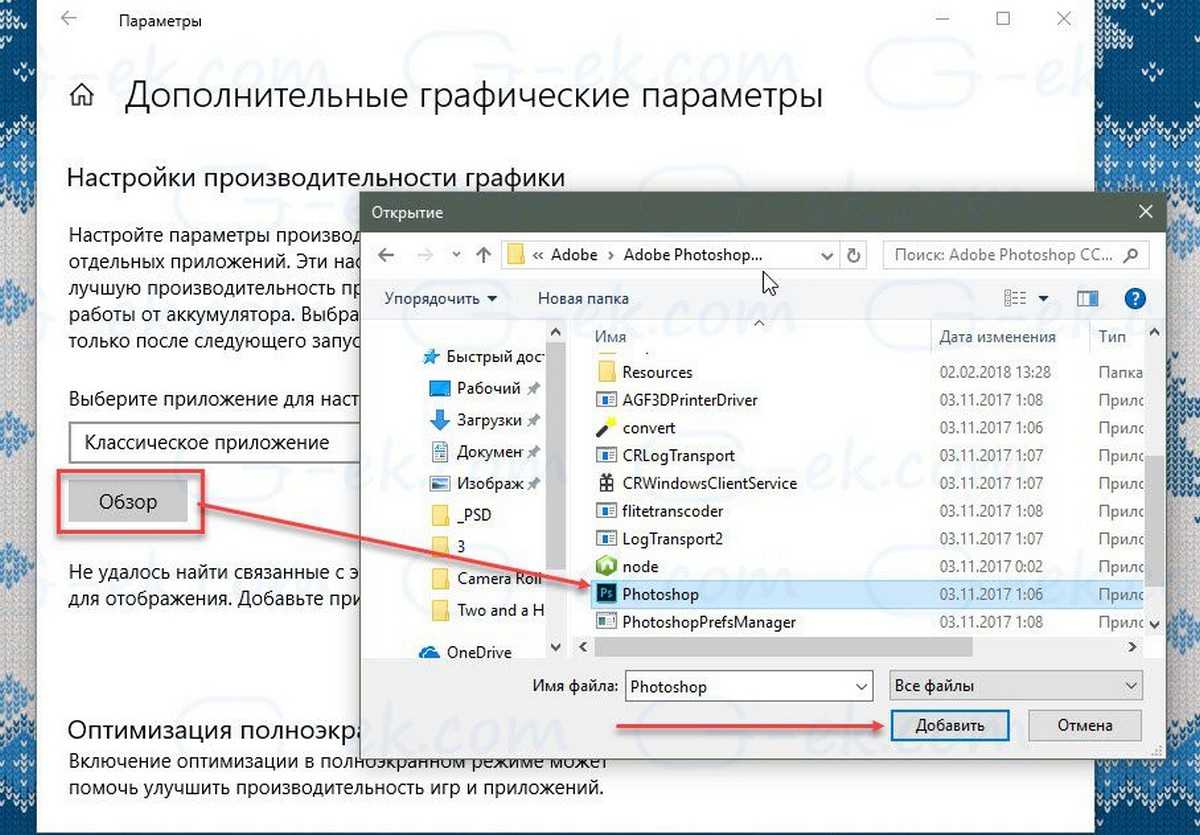Click the Back arrow in the Open dialog

pos(387,255)
